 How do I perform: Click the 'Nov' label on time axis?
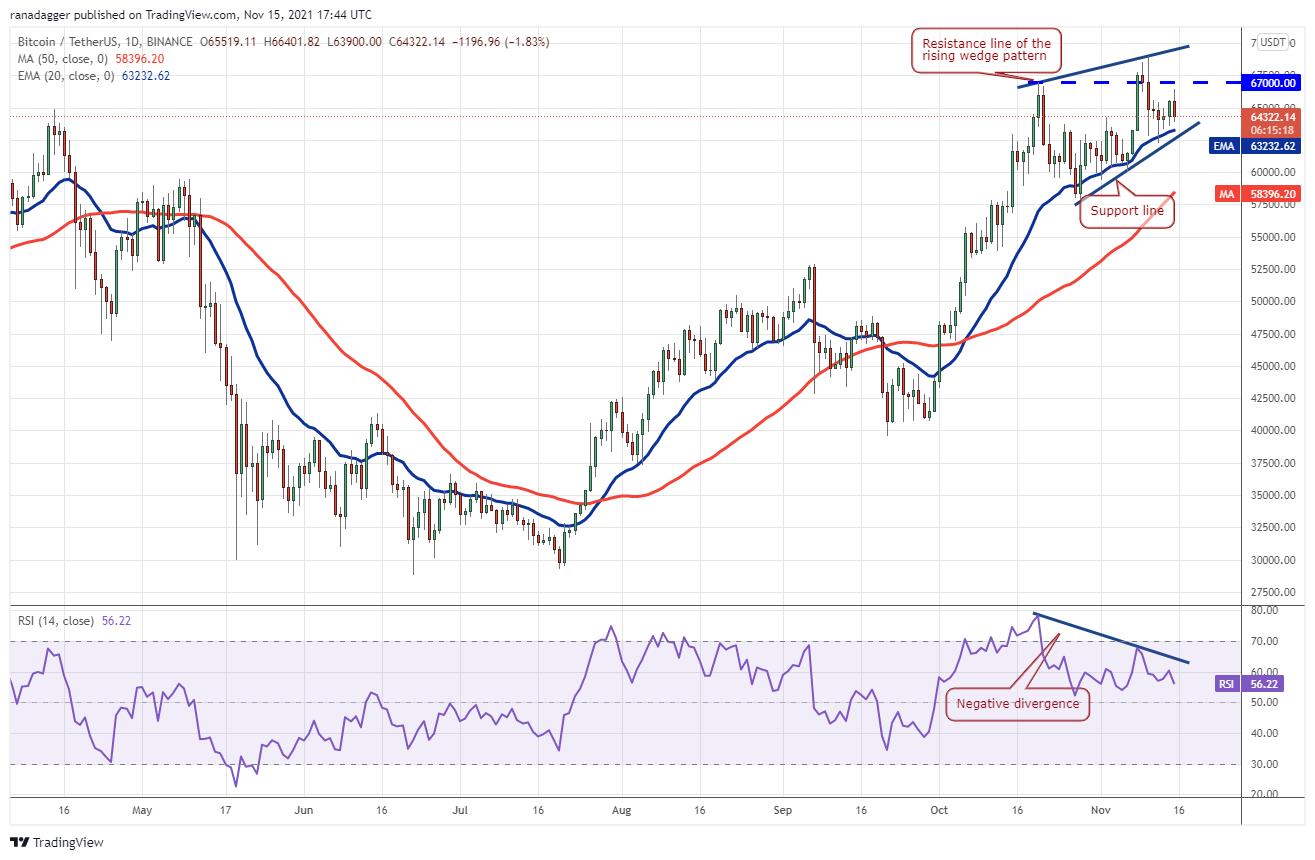coord(1099,811)
